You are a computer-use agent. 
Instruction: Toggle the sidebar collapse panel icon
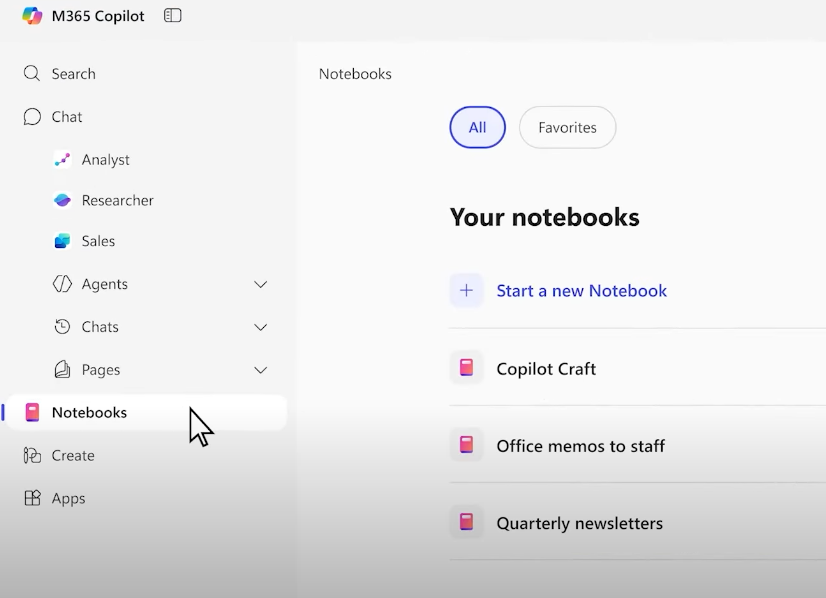click(173, 16)
